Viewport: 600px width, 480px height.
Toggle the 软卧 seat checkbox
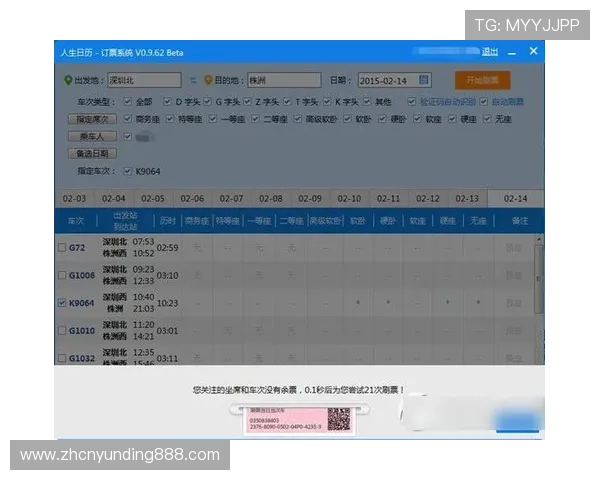[347, 119]
